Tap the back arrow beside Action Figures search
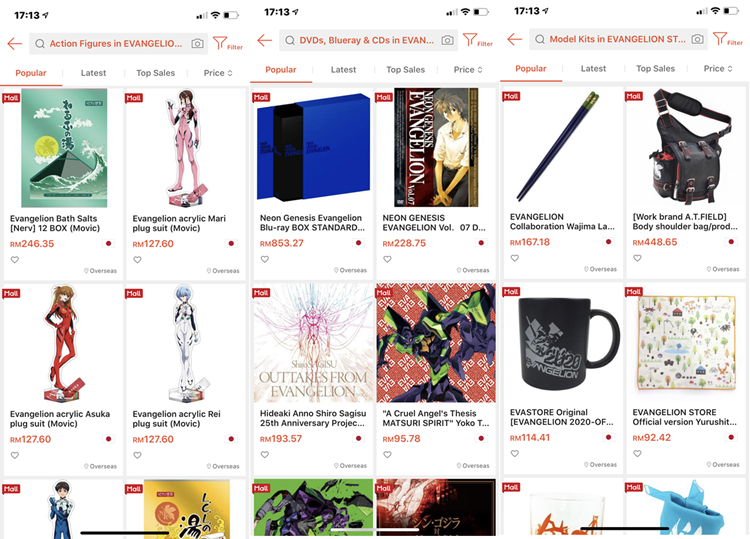This screenshot has width=750, height=539. pos(15,44)
